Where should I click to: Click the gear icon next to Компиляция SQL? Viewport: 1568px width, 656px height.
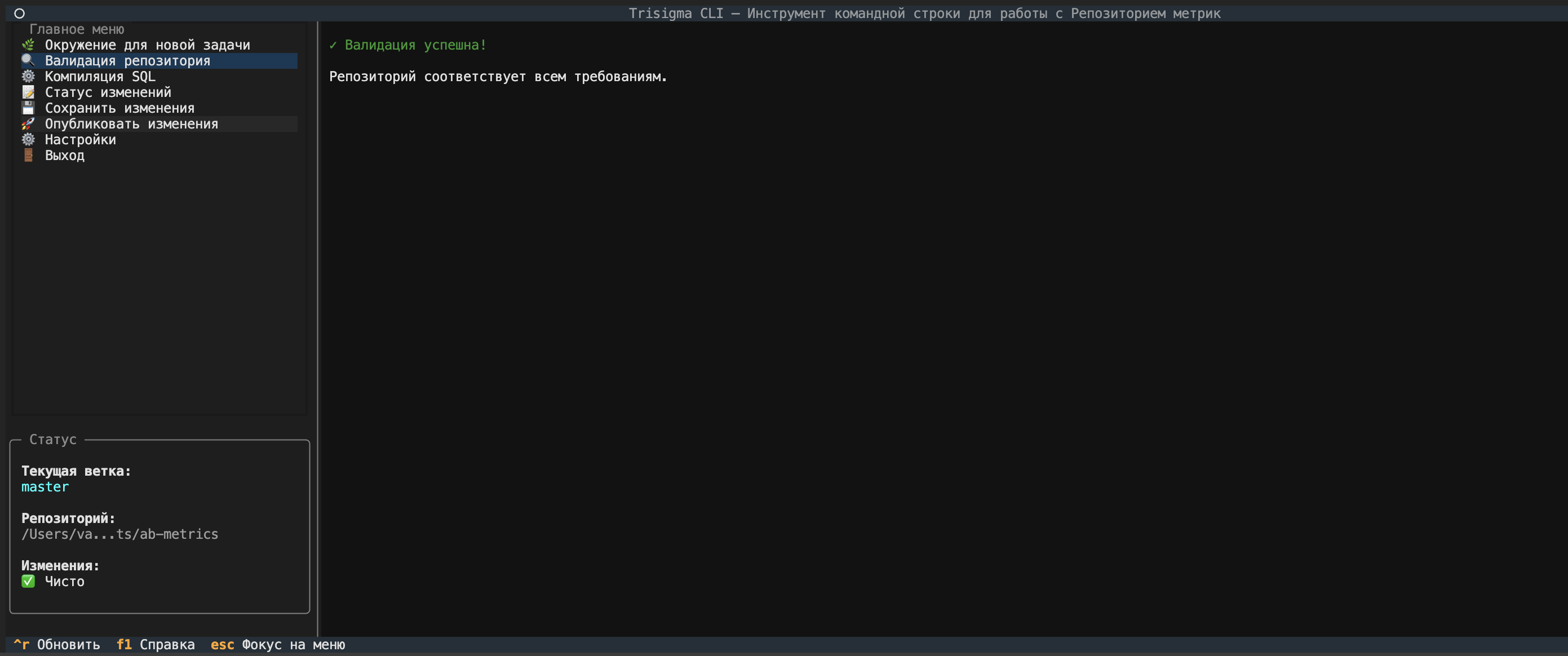click(x=28, y=77)
